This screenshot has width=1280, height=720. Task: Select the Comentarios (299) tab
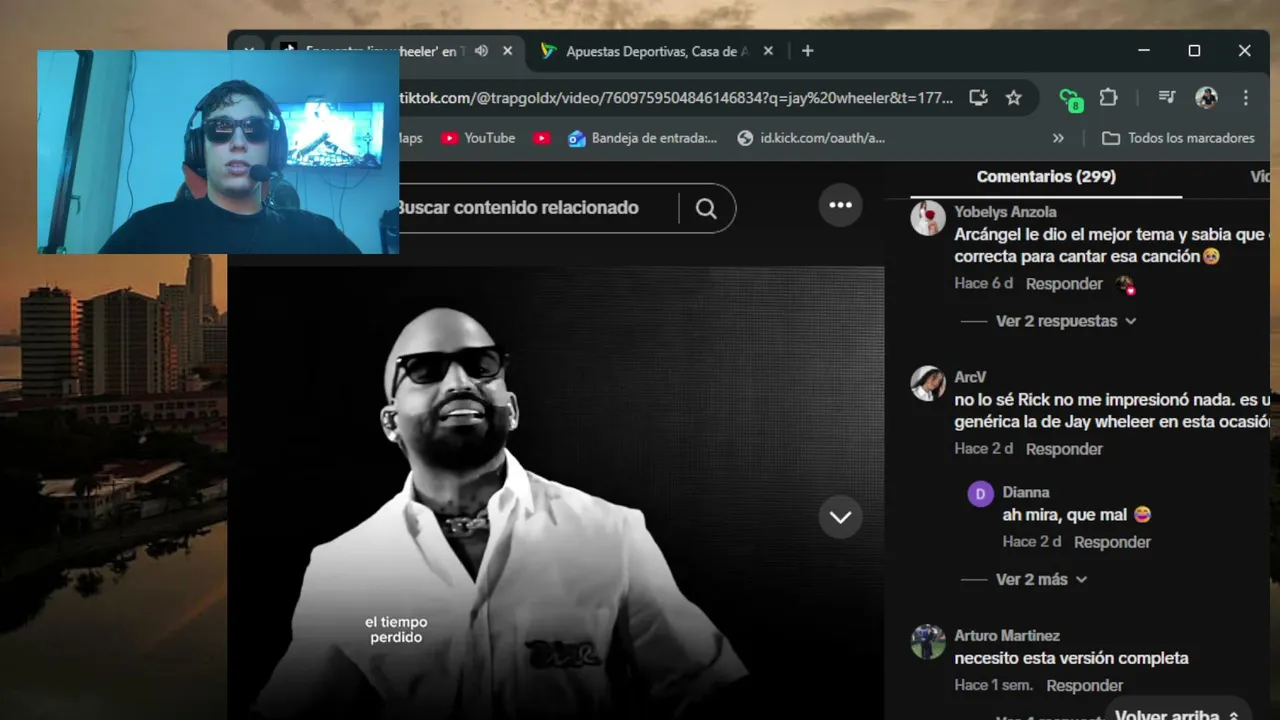[x=1046, y=177]
